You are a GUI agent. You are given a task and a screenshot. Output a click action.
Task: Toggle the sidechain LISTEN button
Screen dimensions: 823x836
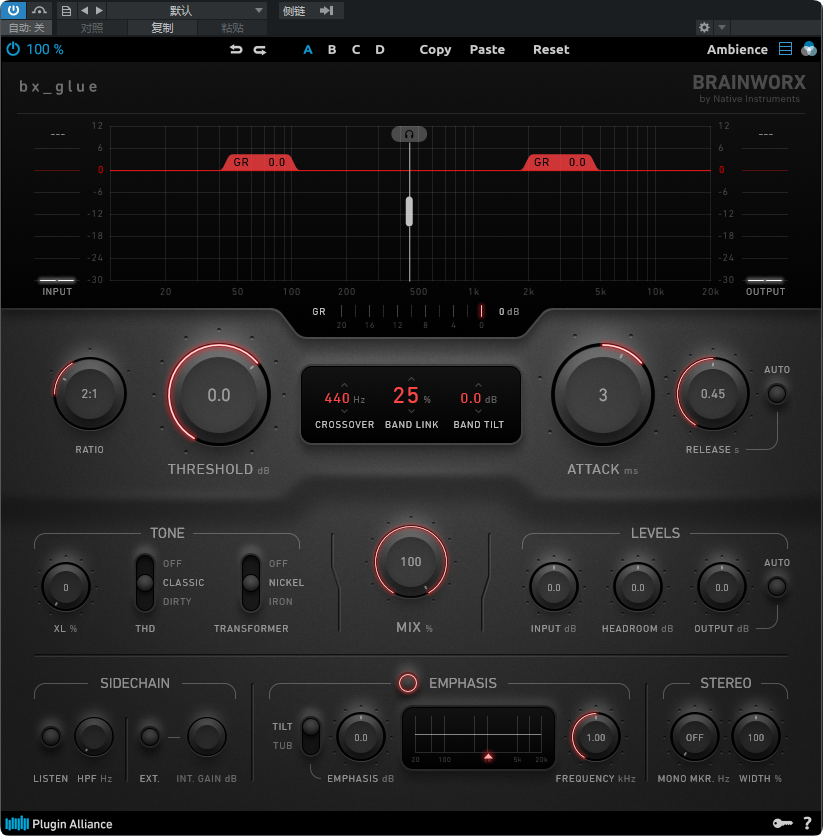(x=51, y=736)
